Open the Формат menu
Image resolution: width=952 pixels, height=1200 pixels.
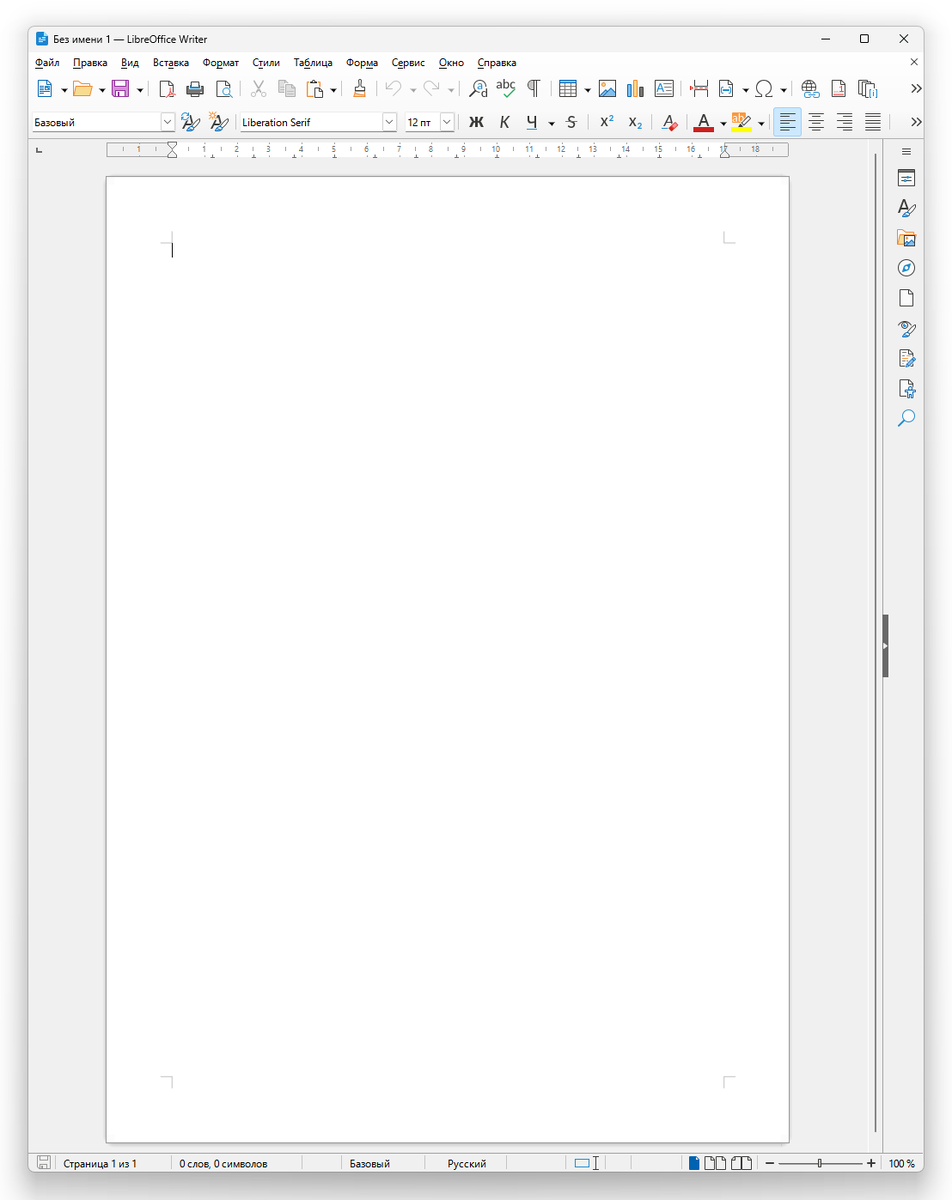tap(221, 62)
